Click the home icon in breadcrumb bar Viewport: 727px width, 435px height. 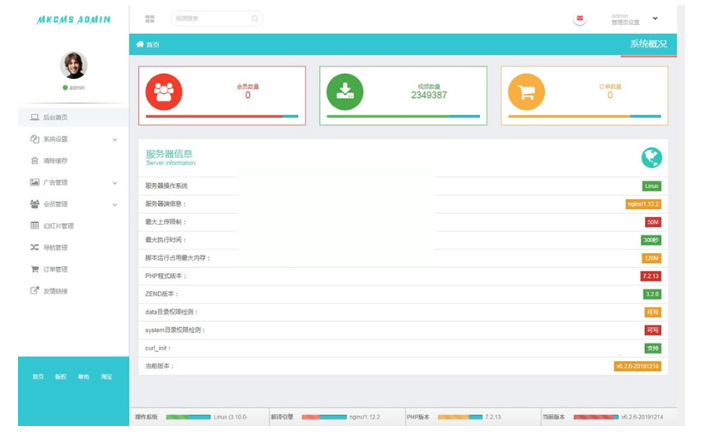(x=140, y=45)
